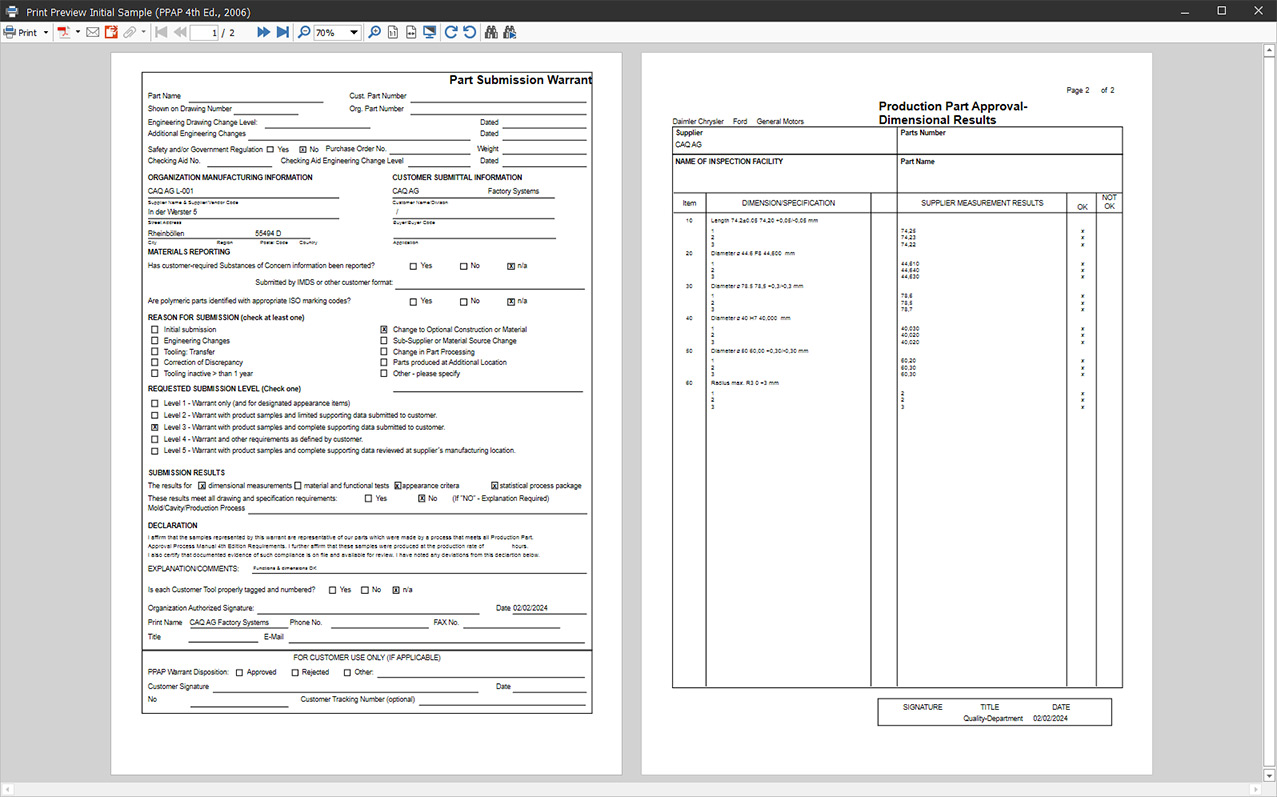This screenshot has width=1277, height=797.
Task: Click the Engineering Changes checkbox
Action: (x=154, y=341)
